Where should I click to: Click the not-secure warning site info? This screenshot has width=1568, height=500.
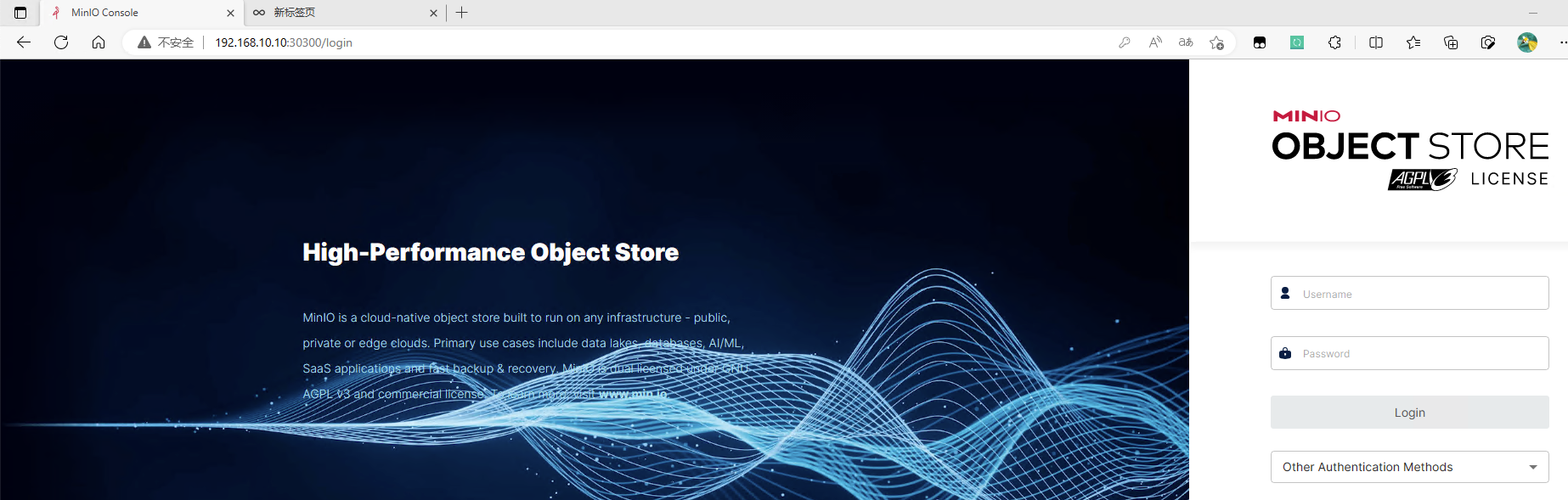(x=166, y=42)
